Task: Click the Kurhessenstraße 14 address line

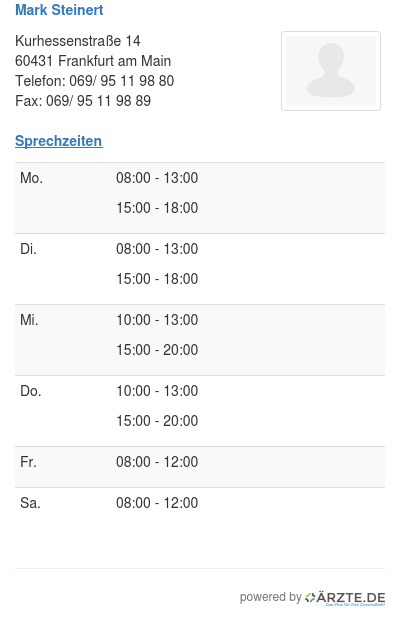Action: [x=78, y=41]
